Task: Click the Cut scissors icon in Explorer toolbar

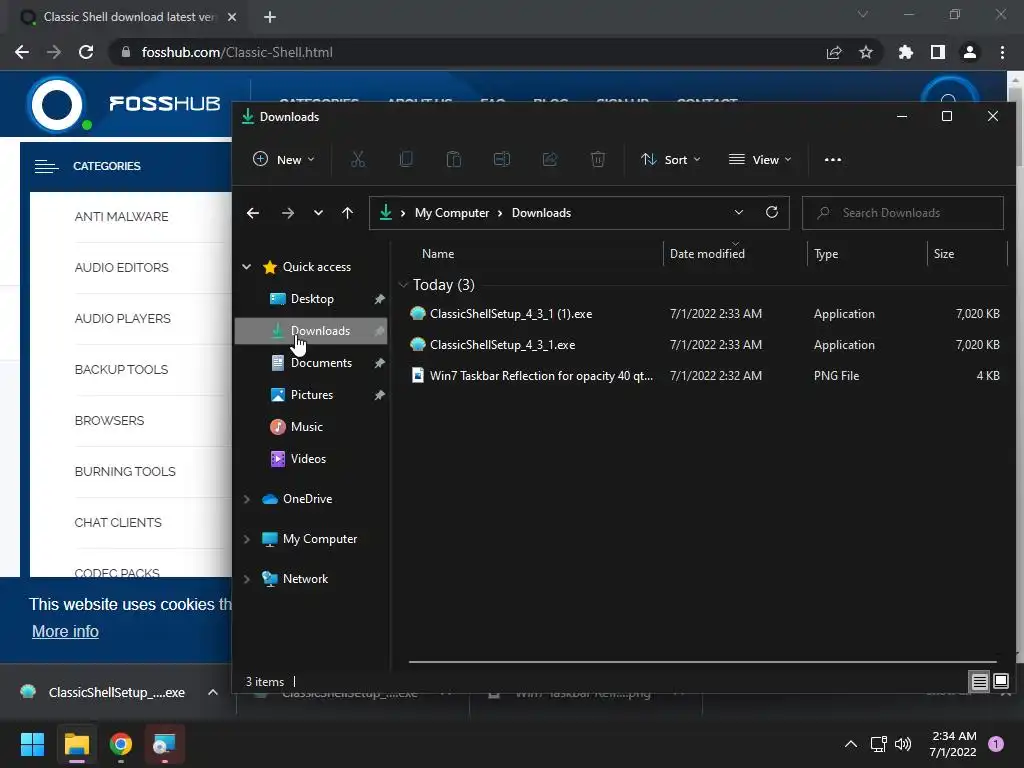Action: pos(358,159)
